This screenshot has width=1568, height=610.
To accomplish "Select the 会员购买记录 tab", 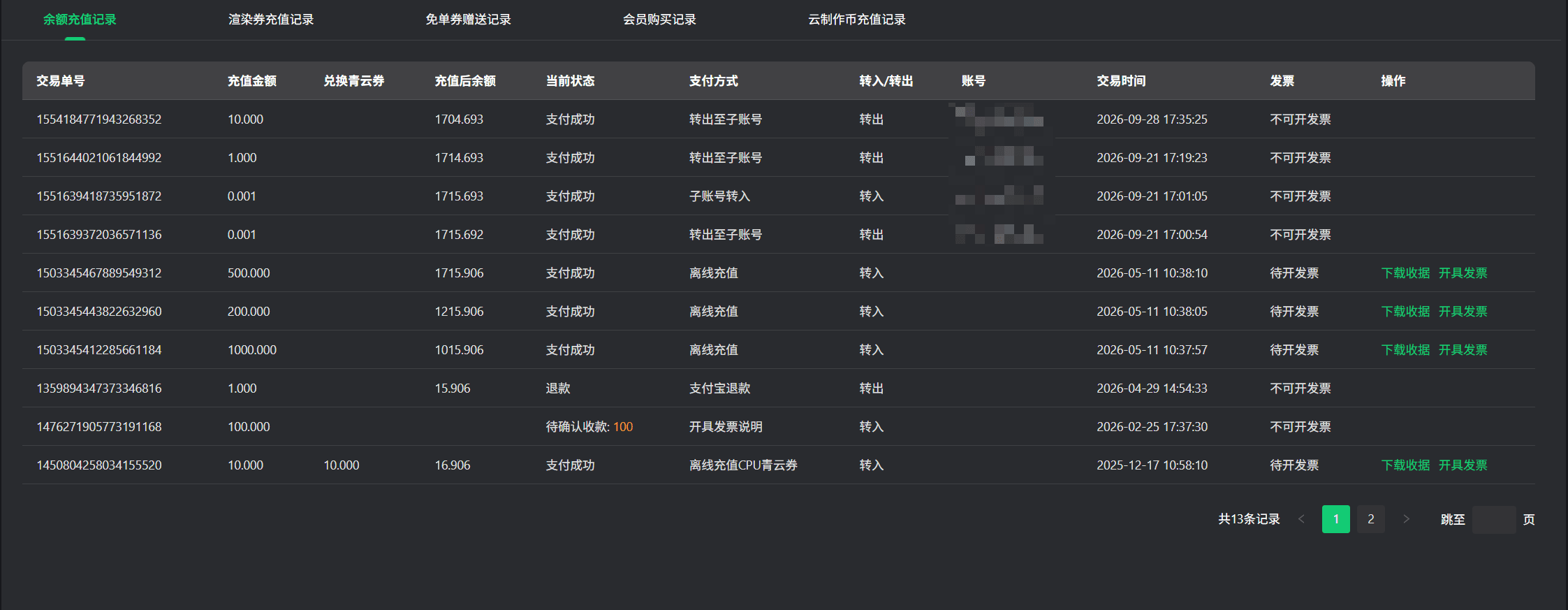I will [x=659, y=20].
